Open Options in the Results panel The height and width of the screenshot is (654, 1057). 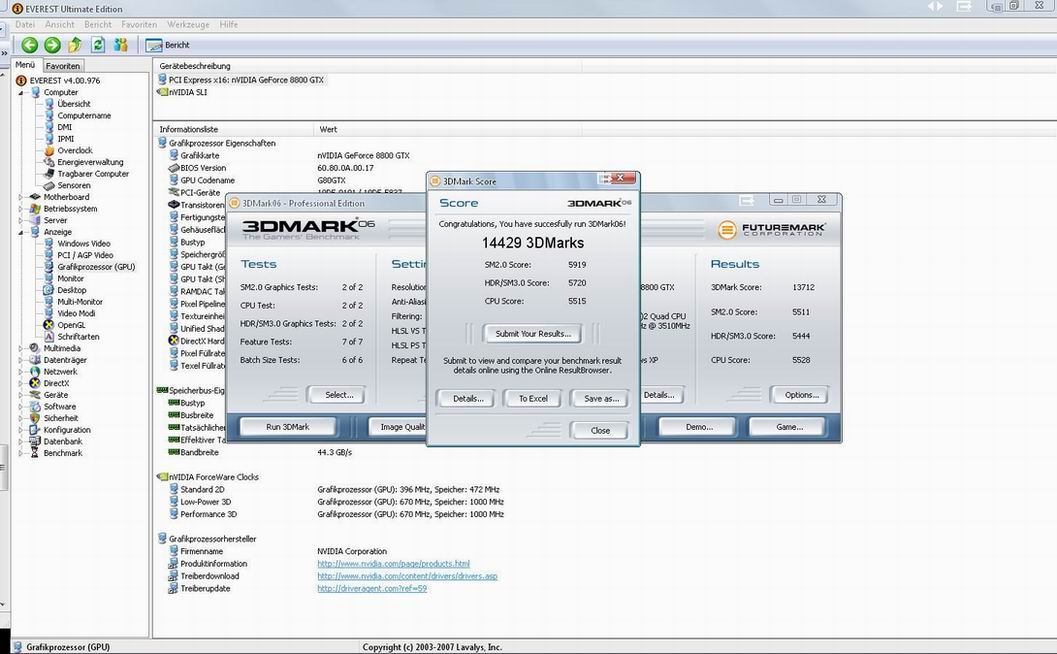801,395
